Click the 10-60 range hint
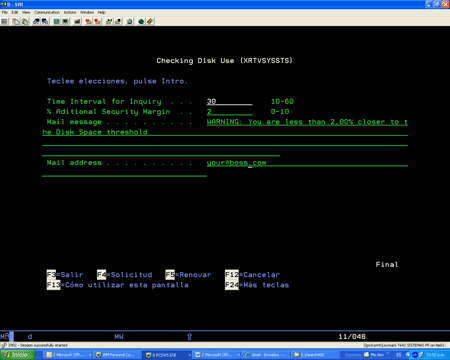 (282, 101)
